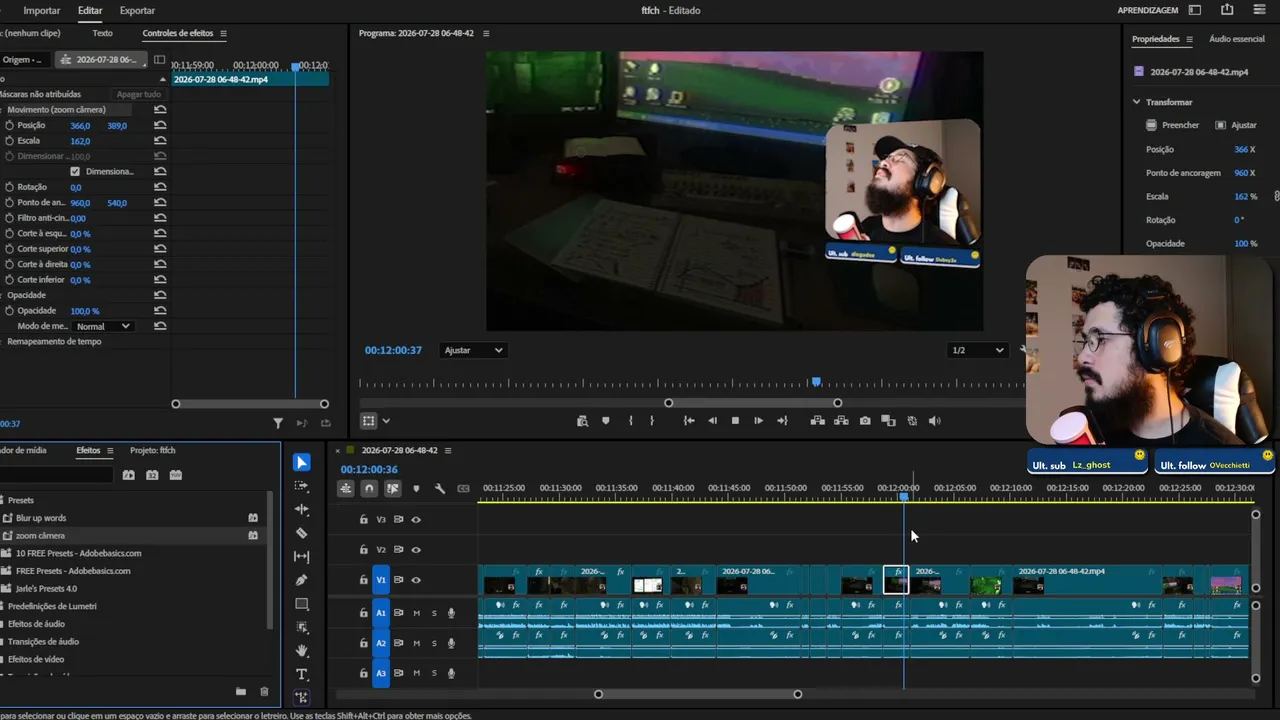Click the Ajustar button in Propriedades
The image size is (1280, 720).
(x=1236, y=125)
